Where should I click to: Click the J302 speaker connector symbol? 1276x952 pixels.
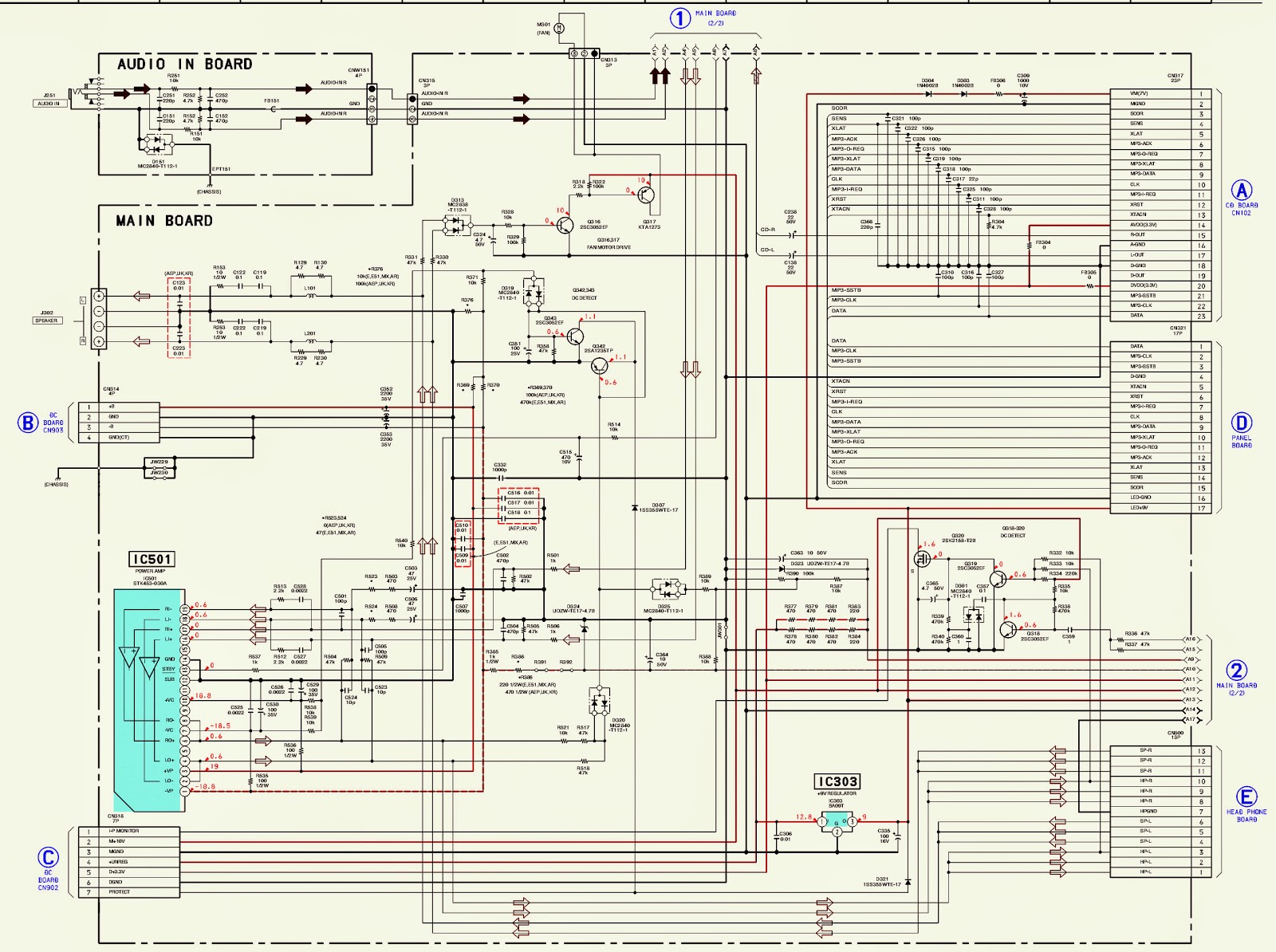tap(99, 318)
